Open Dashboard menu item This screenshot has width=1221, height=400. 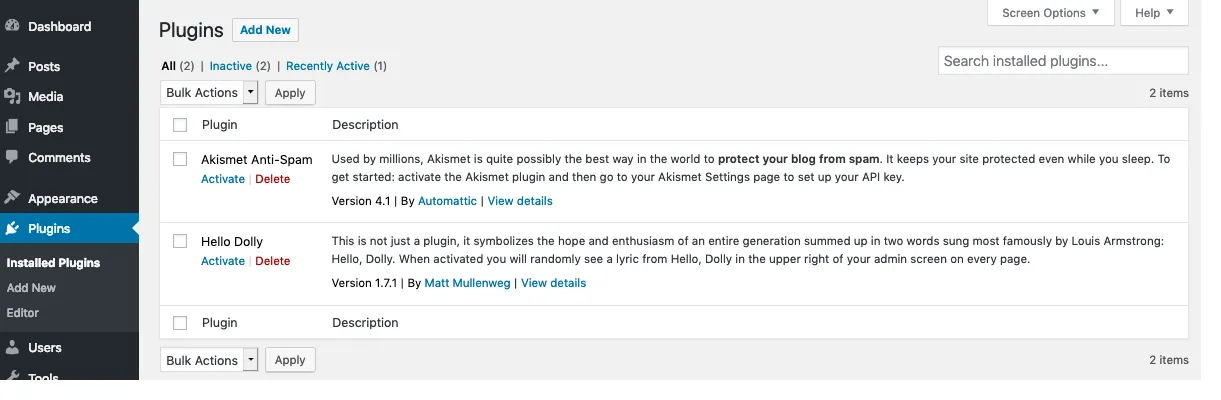click(59, 26)
